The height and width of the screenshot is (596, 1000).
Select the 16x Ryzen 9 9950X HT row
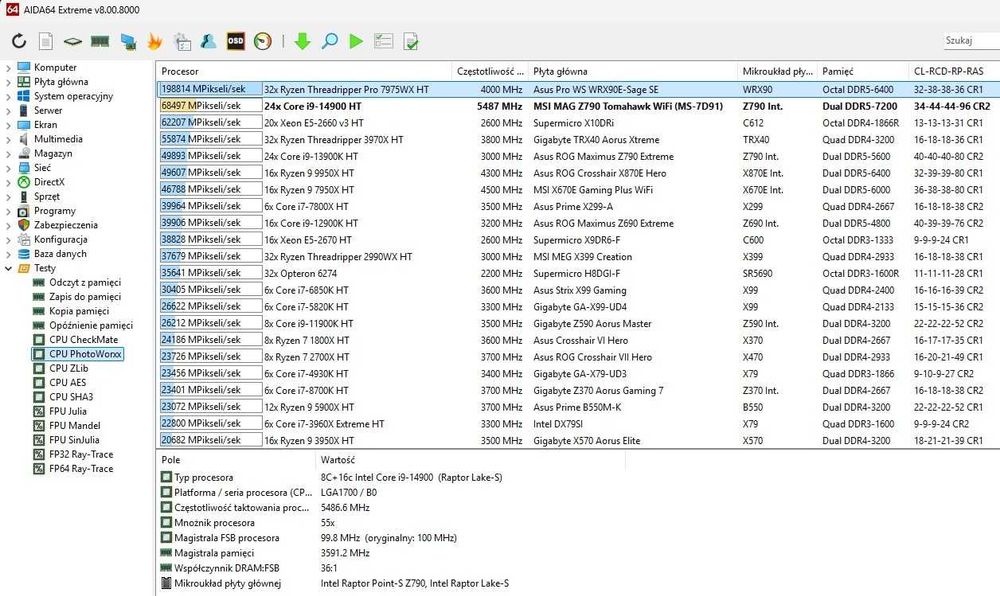click(578, 173)
